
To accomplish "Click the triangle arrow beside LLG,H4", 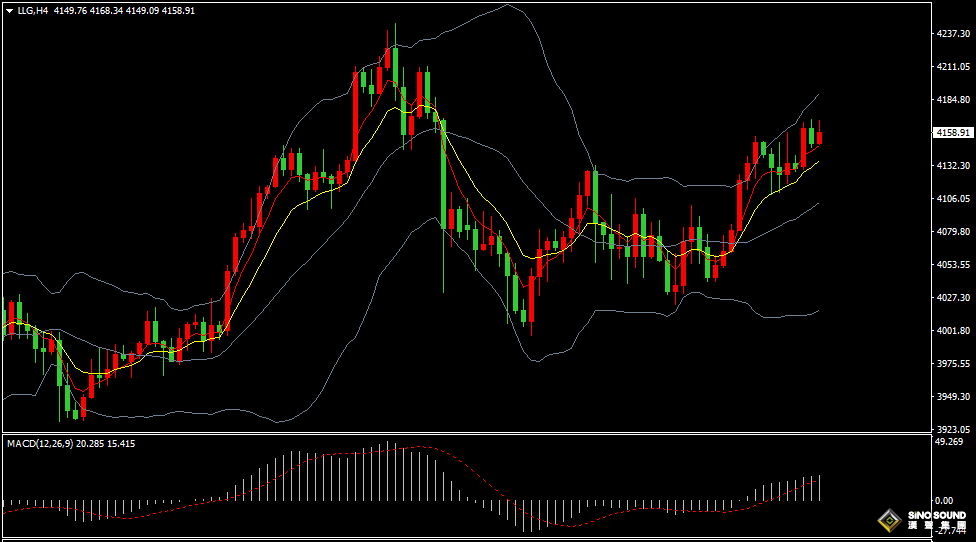I will click(x=9, y=10).
